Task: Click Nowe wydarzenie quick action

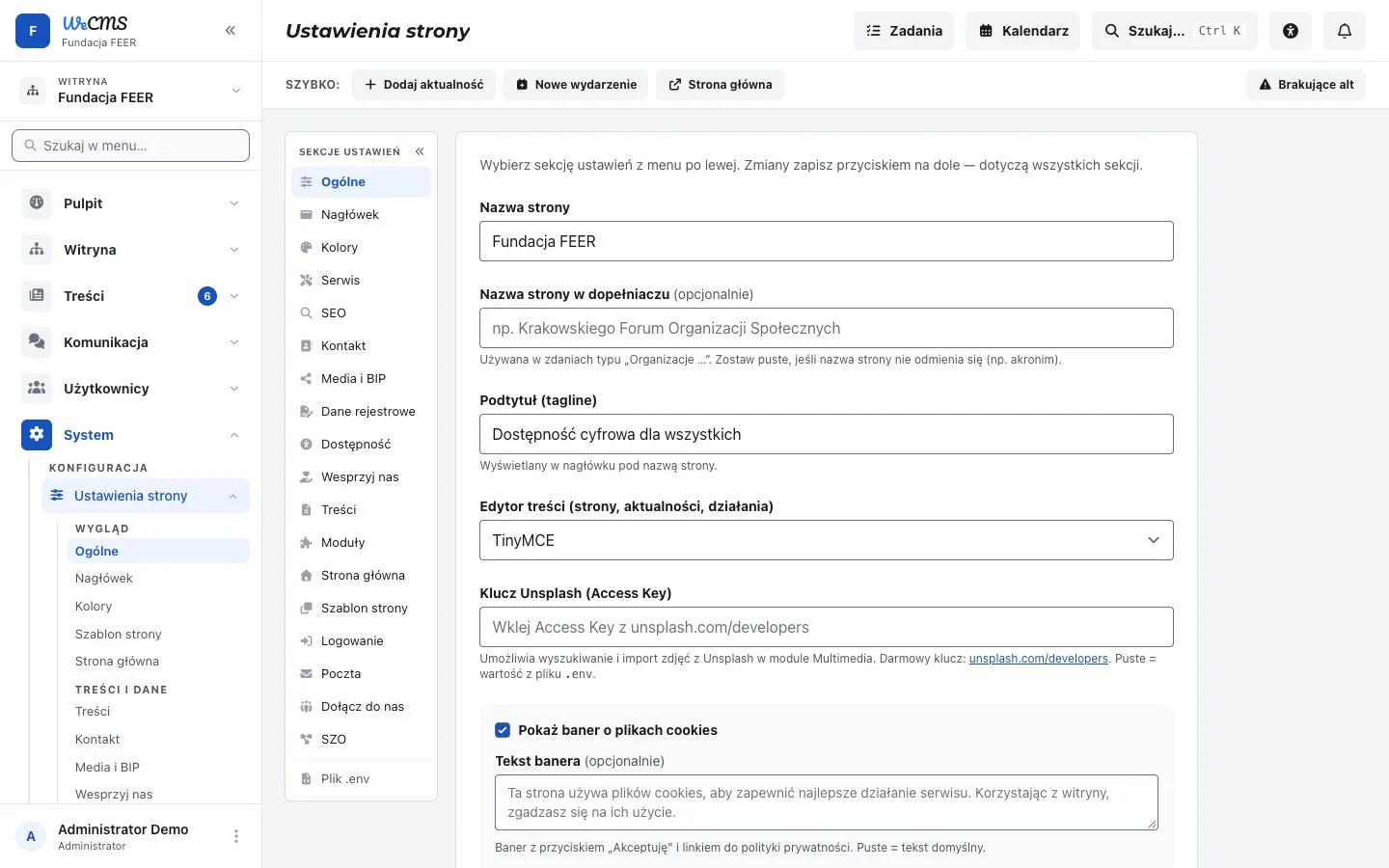Action: point(576,85)
